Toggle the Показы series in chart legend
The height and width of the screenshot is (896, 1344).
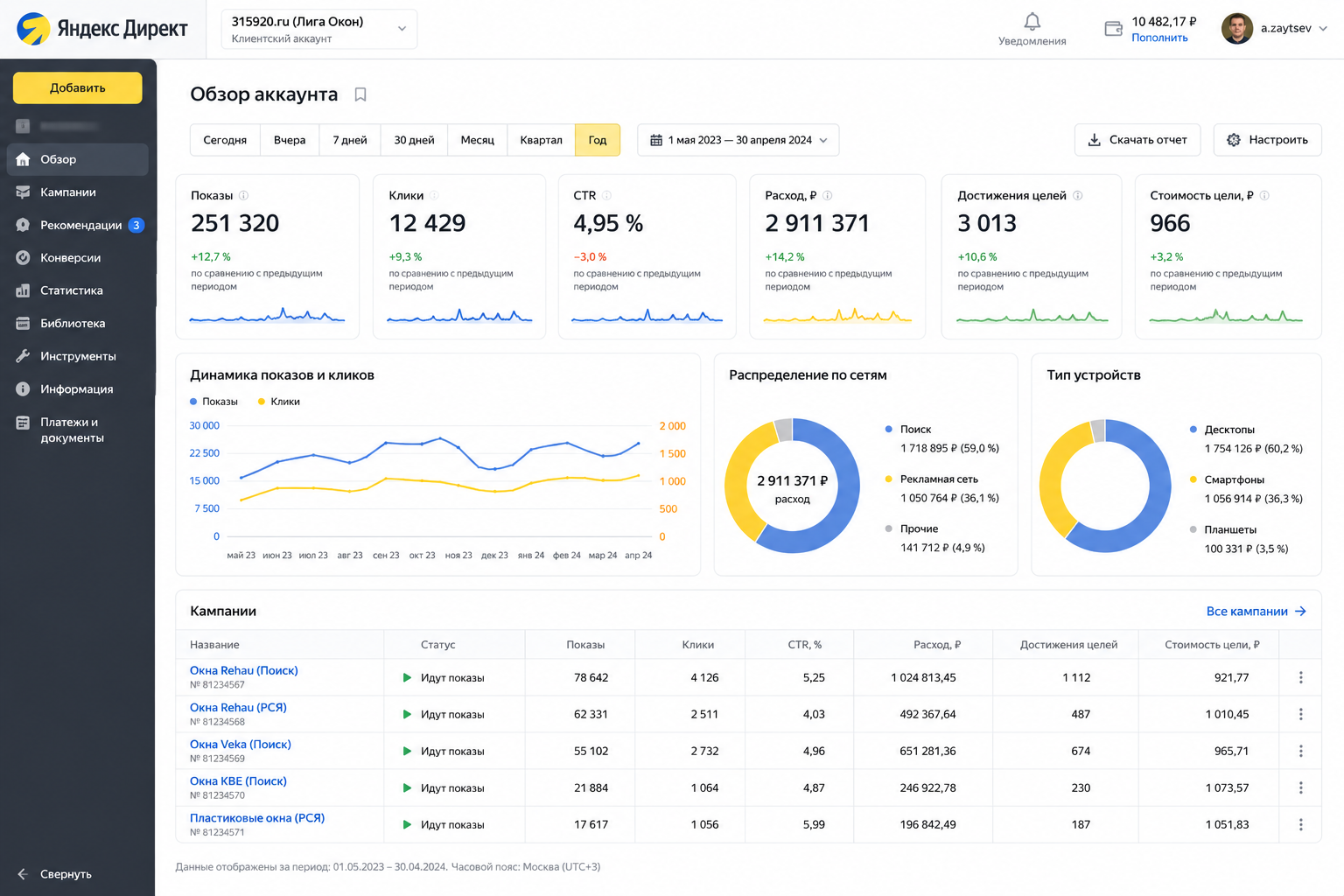pos(213,402)
